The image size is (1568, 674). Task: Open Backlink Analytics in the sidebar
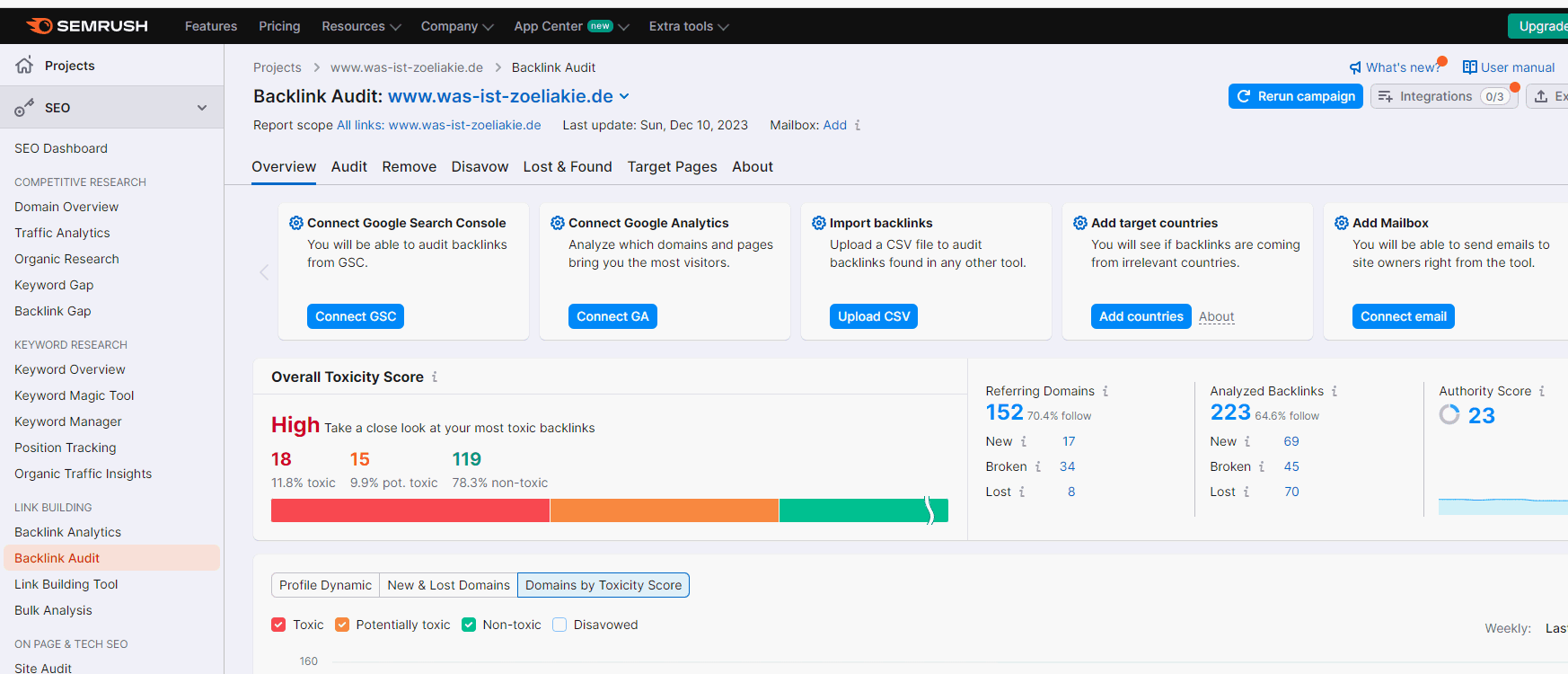tap(67, 532)
